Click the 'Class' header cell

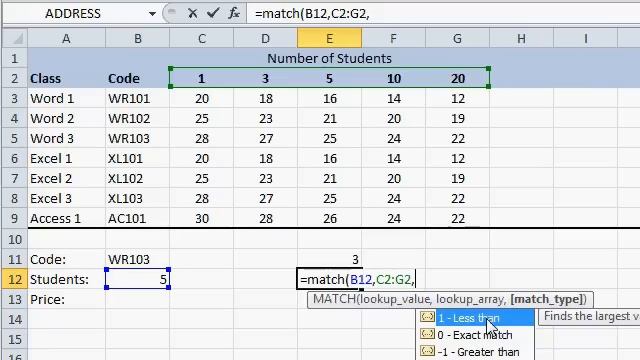[x=67, y=78]
